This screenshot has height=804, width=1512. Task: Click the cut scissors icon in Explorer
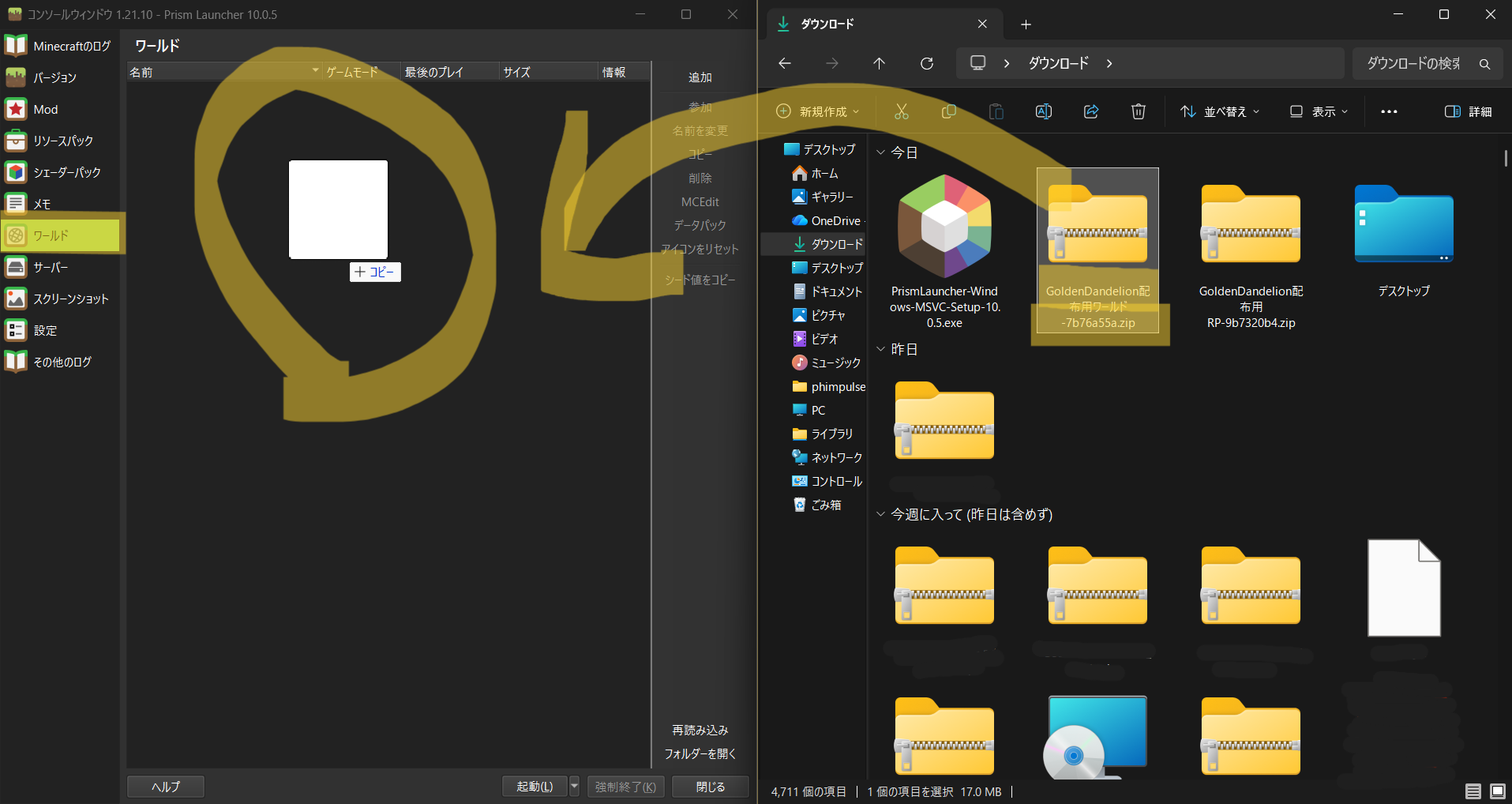tap(901, 111)
